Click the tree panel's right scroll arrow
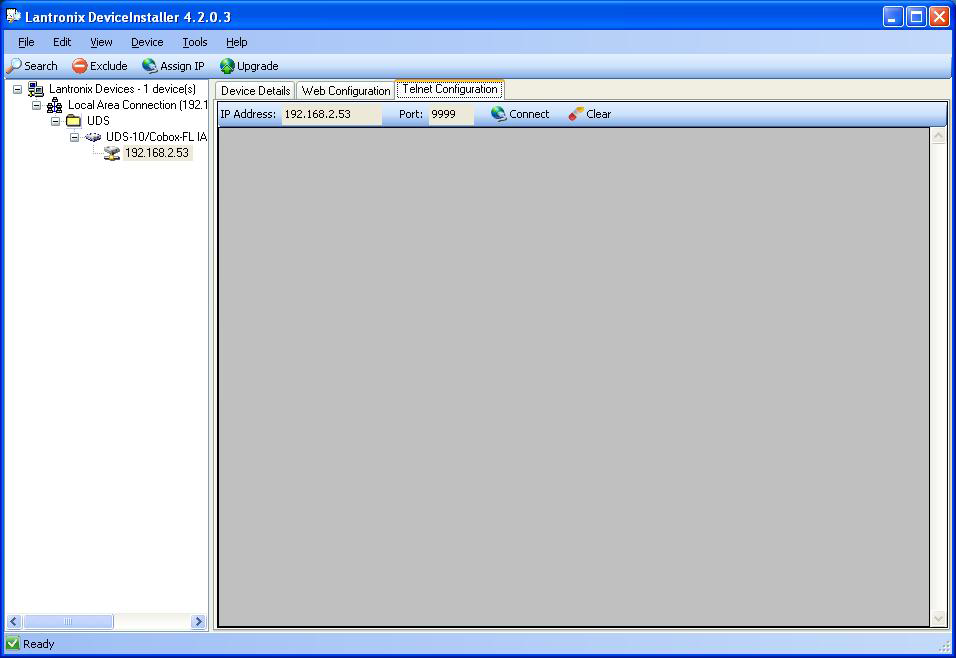The image size is (956, 658). click(x=198, y=621)
